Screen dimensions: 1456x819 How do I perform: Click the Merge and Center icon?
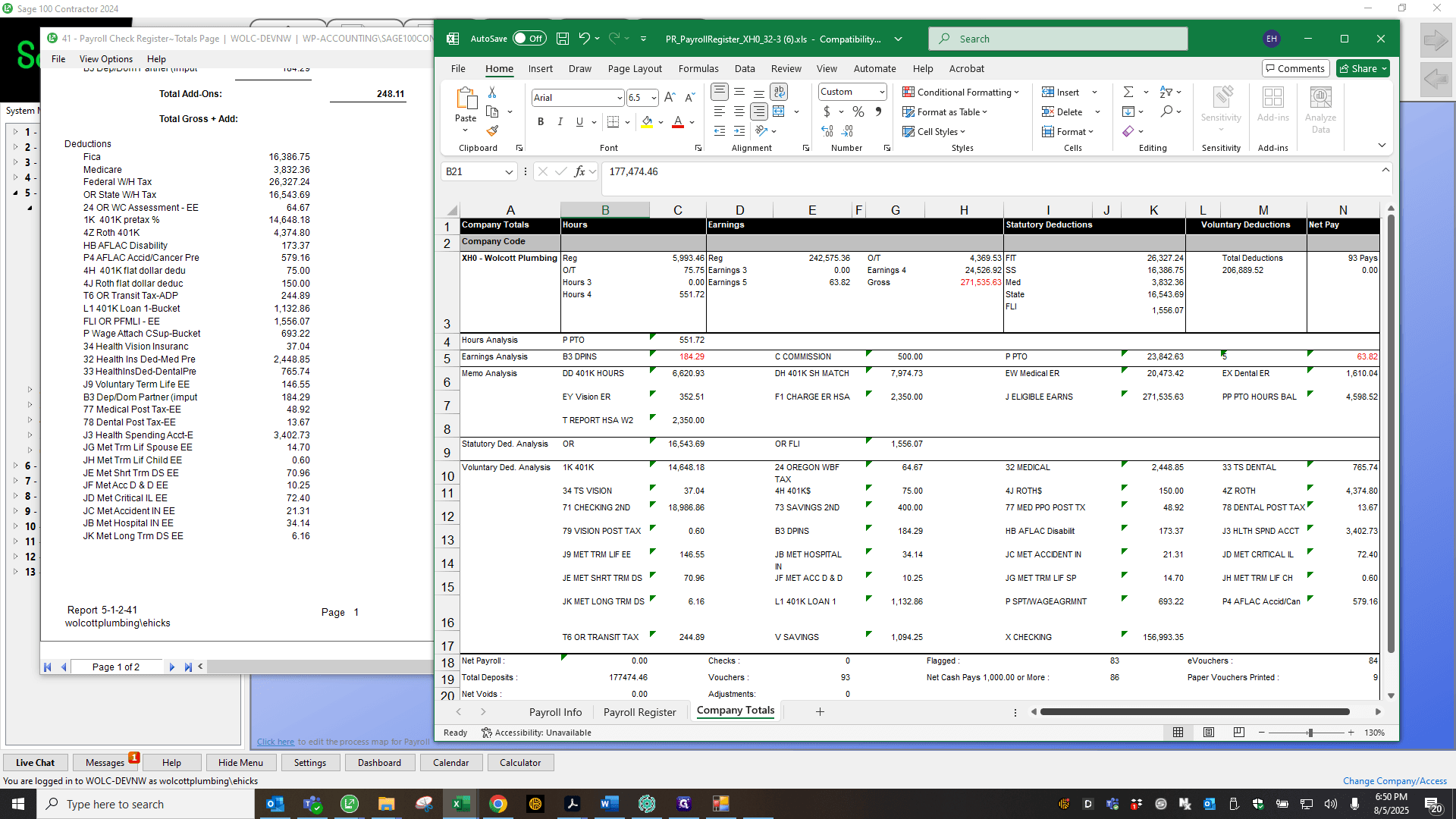779,111
